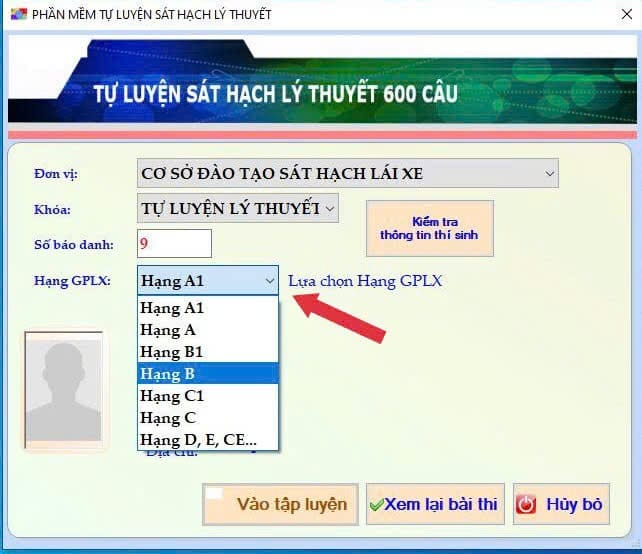The image size is (642, 554).
Task: Click the candidate photo placeholder
Action: (64, 390)
